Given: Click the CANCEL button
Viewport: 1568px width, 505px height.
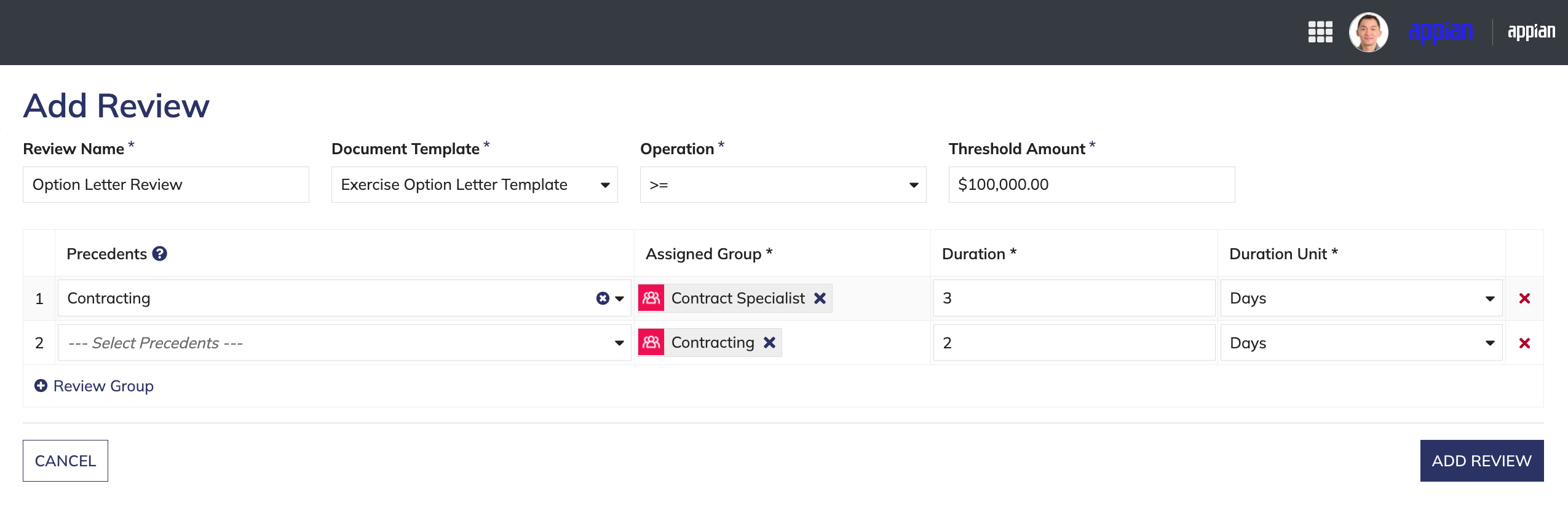Looking at the screenshot, I should [65, 461].
